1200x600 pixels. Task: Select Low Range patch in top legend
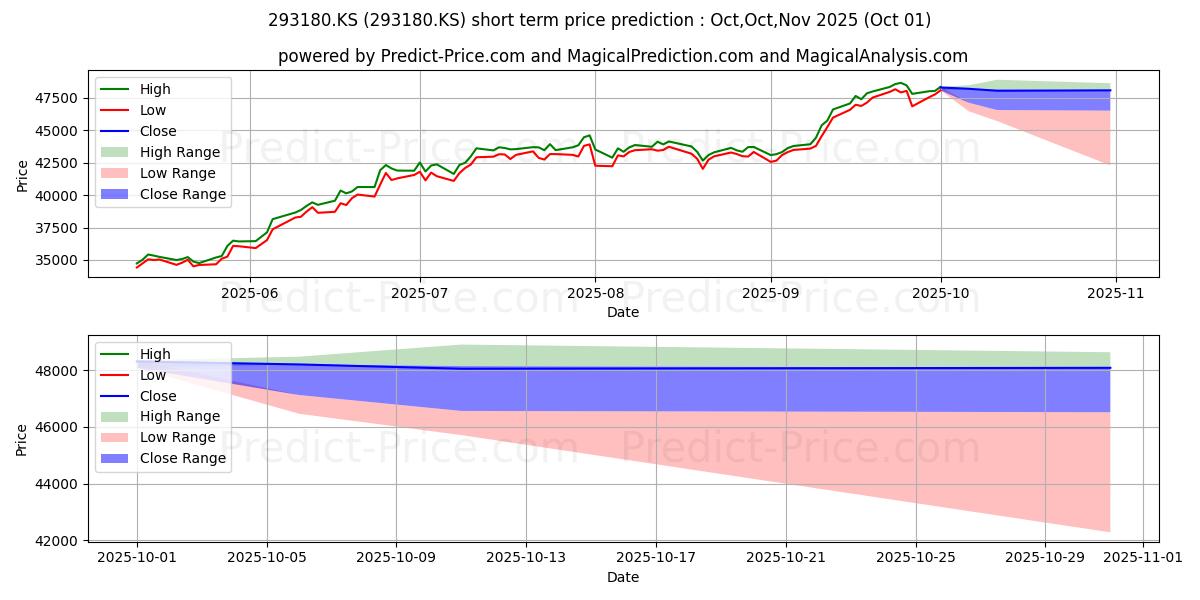tap(118, 173)
